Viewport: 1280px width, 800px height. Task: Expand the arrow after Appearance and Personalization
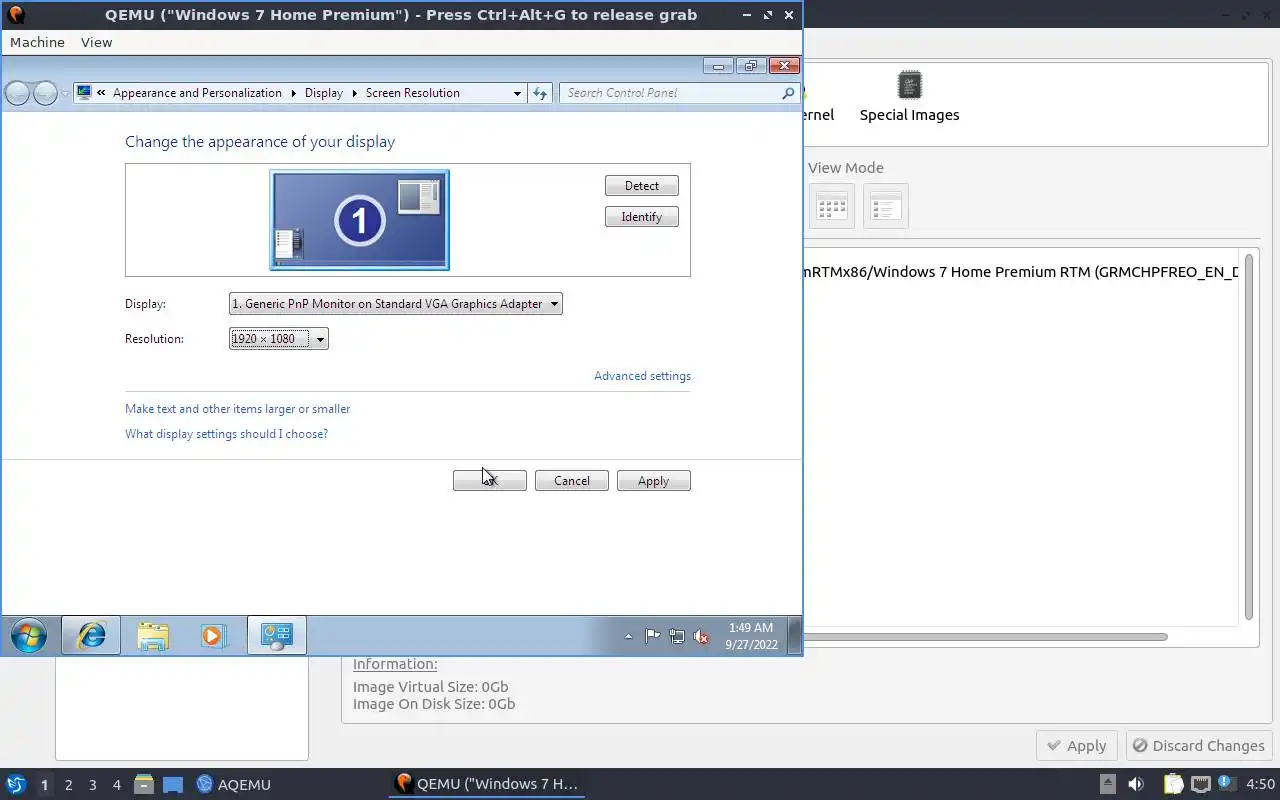click(x=294, y=93)
